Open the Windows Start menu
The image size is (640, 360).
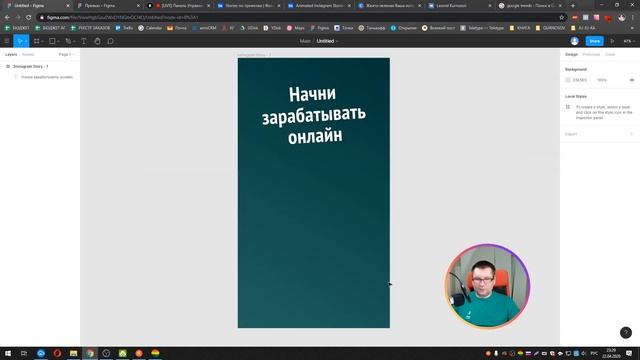pos(8,353)
